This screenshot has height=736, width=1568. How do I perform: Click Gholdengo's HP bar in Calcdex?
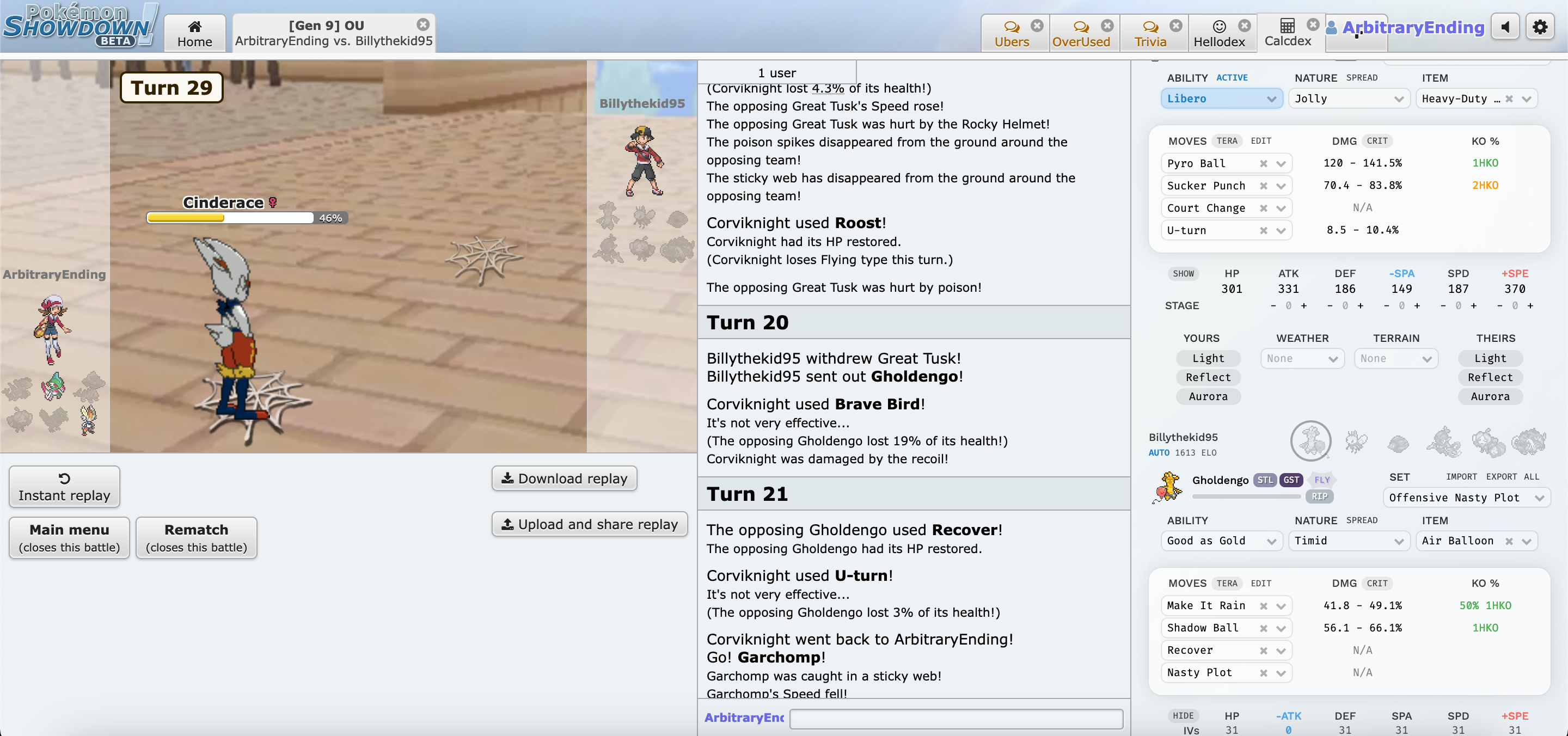click(1246, 496)
